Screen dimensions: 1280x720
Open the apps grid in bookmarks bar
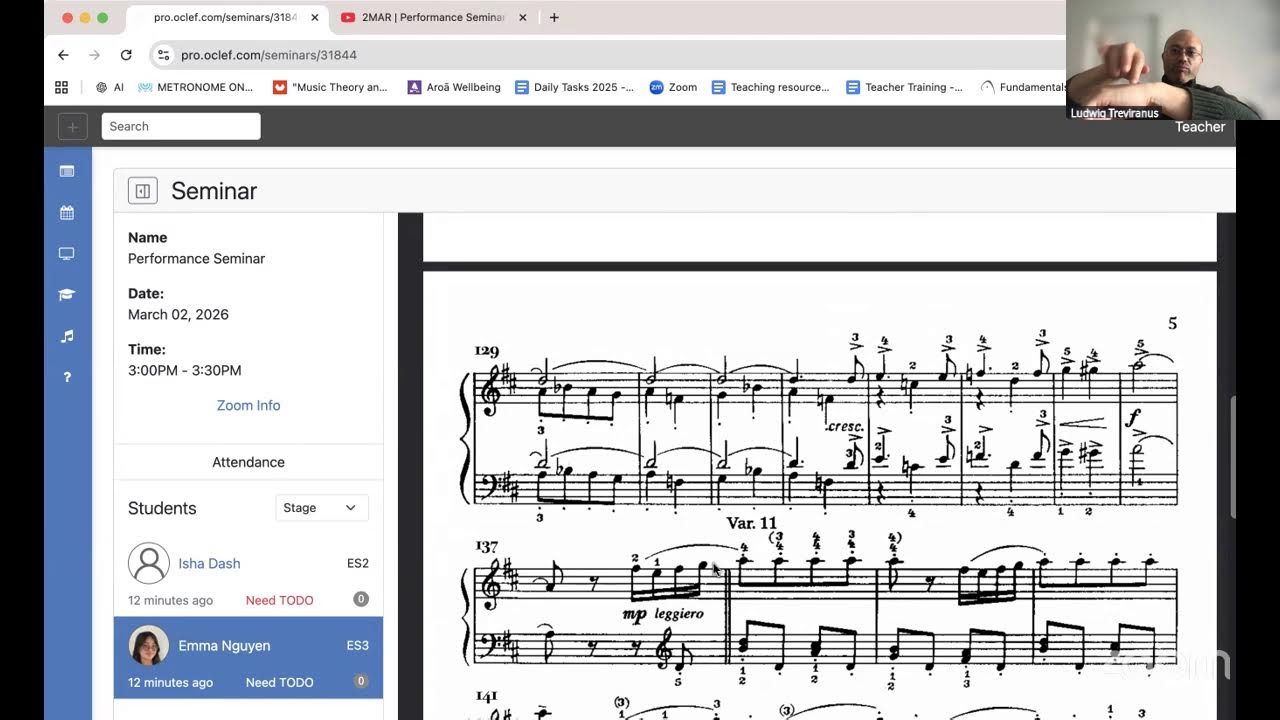[61, 87]
